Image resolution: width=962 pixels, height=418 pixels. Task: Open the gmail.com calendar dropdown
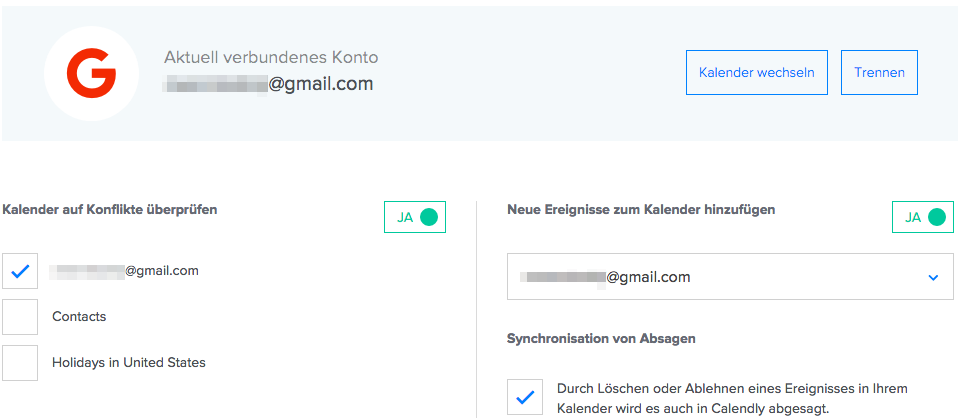(x=730, y=277)
